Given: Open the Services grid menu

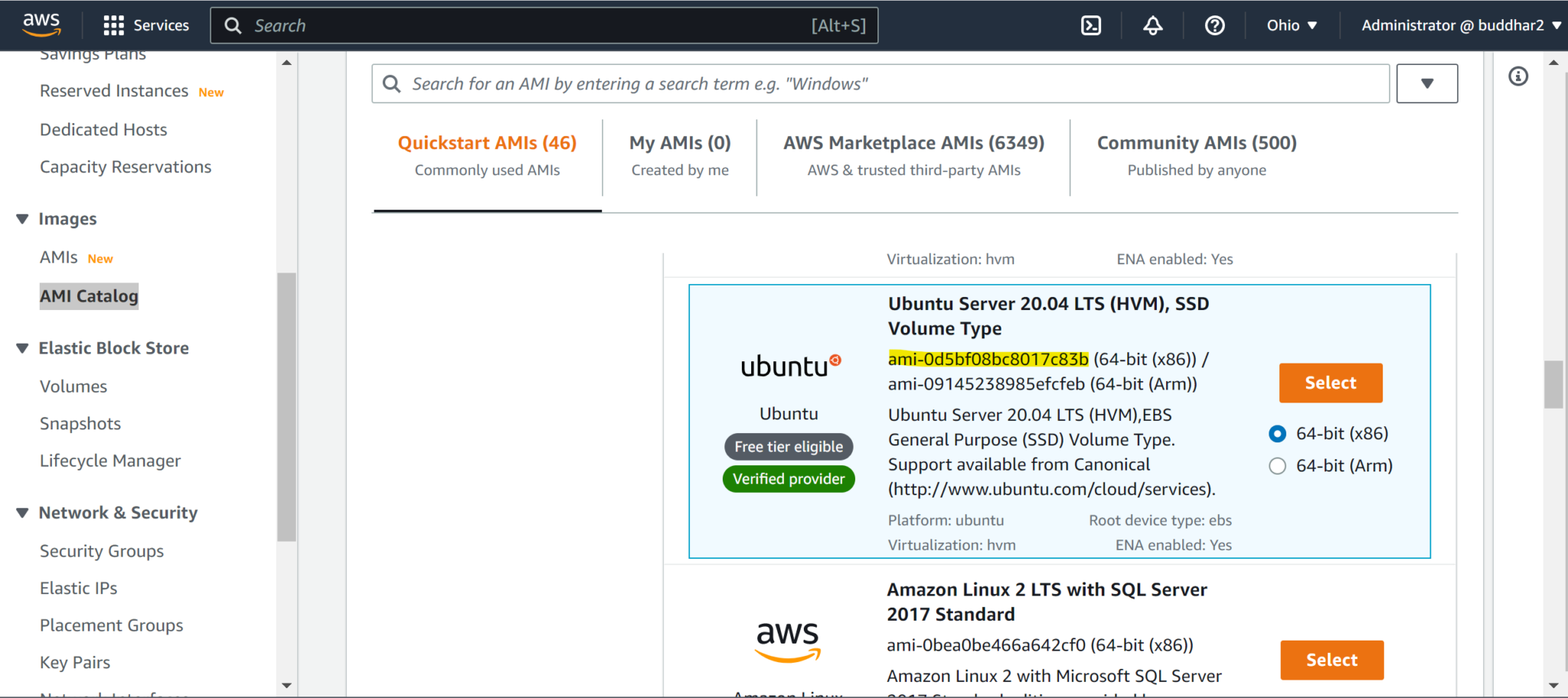Looking at the screenshot, I should click(145, 24).
